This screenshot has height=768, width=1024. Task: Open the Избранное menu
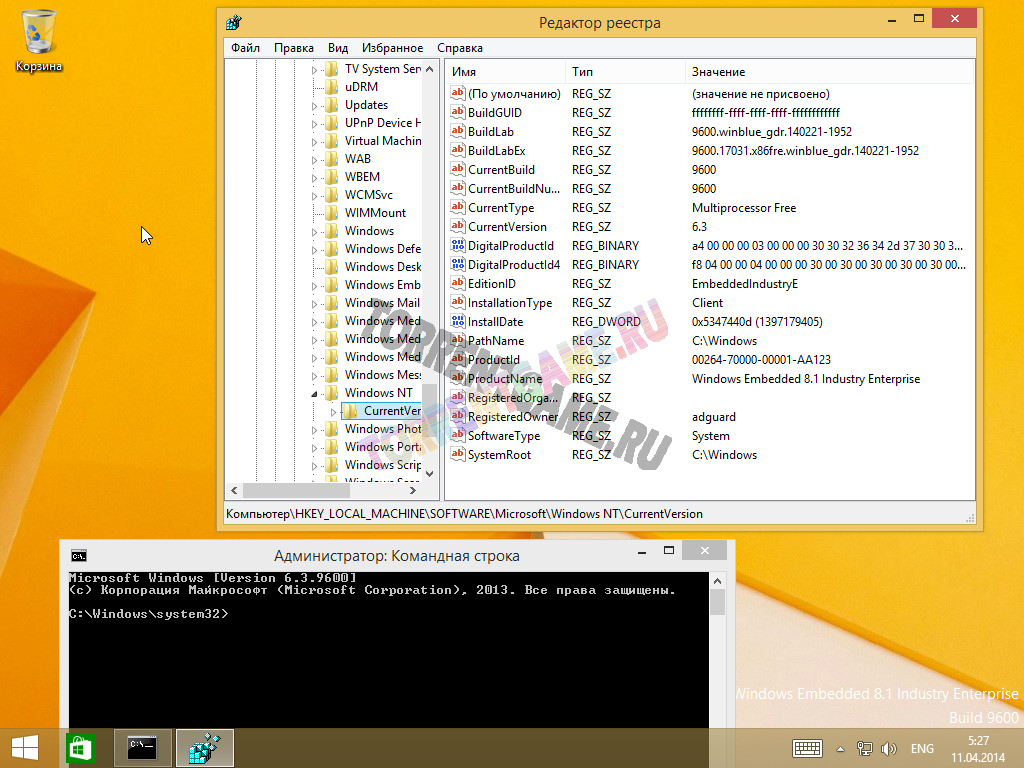click(392, 48)
